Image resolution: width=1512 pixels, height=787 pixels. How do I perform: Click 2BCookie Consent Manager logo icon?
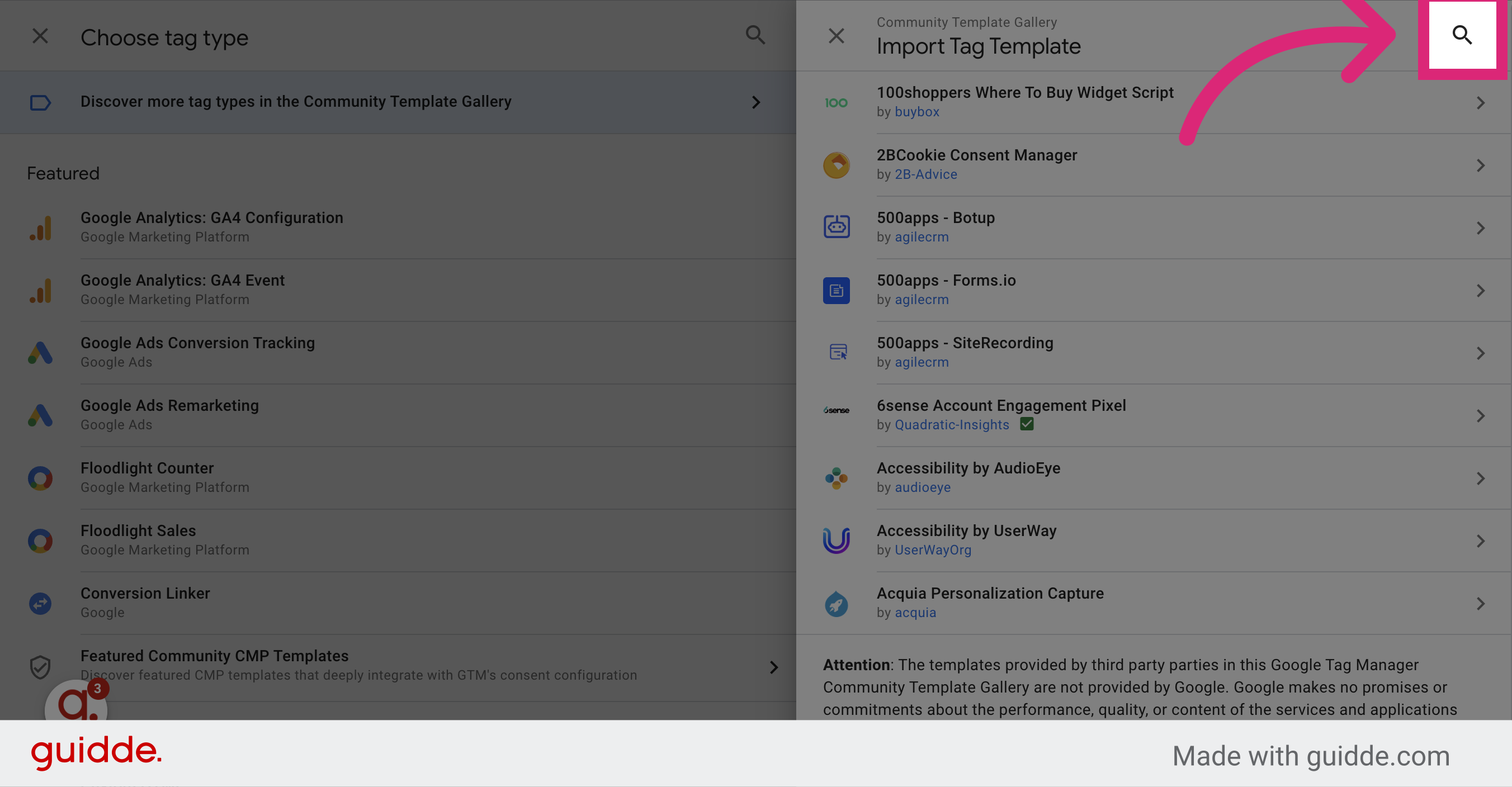pyautogui.click(x=836, y=165)
